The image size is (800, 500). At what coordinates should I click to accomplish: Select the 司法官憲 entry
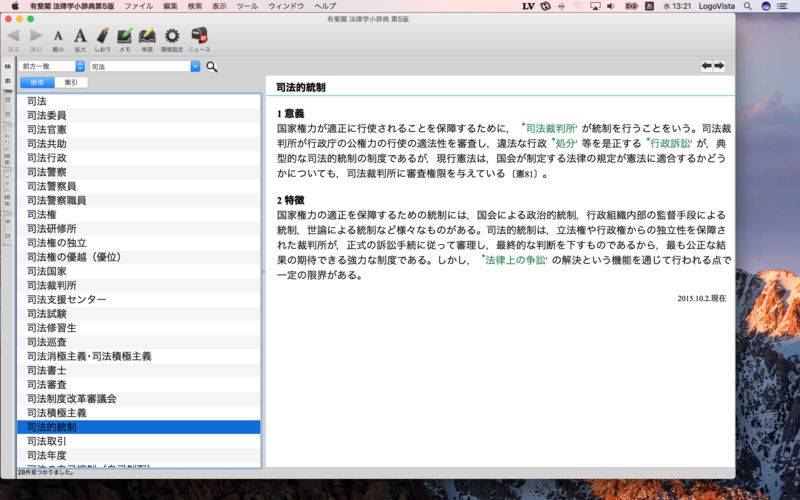pyautogui.click(x=139, y=130)
